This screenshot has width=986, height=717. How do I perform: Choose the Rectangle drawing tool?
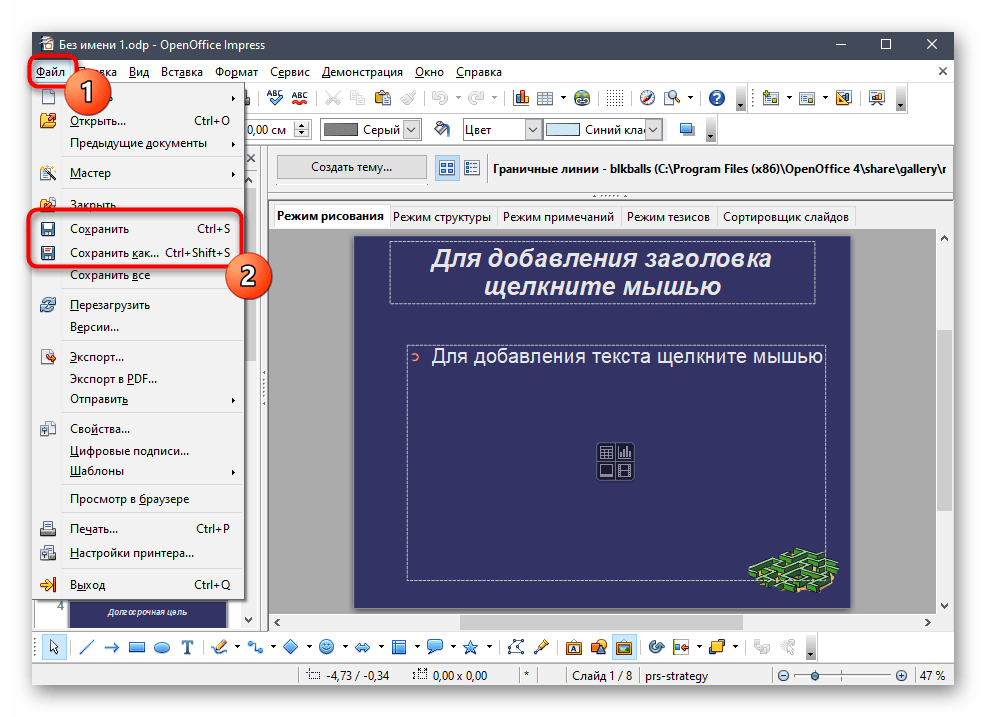pyautogui.click(x=136, y=647)
